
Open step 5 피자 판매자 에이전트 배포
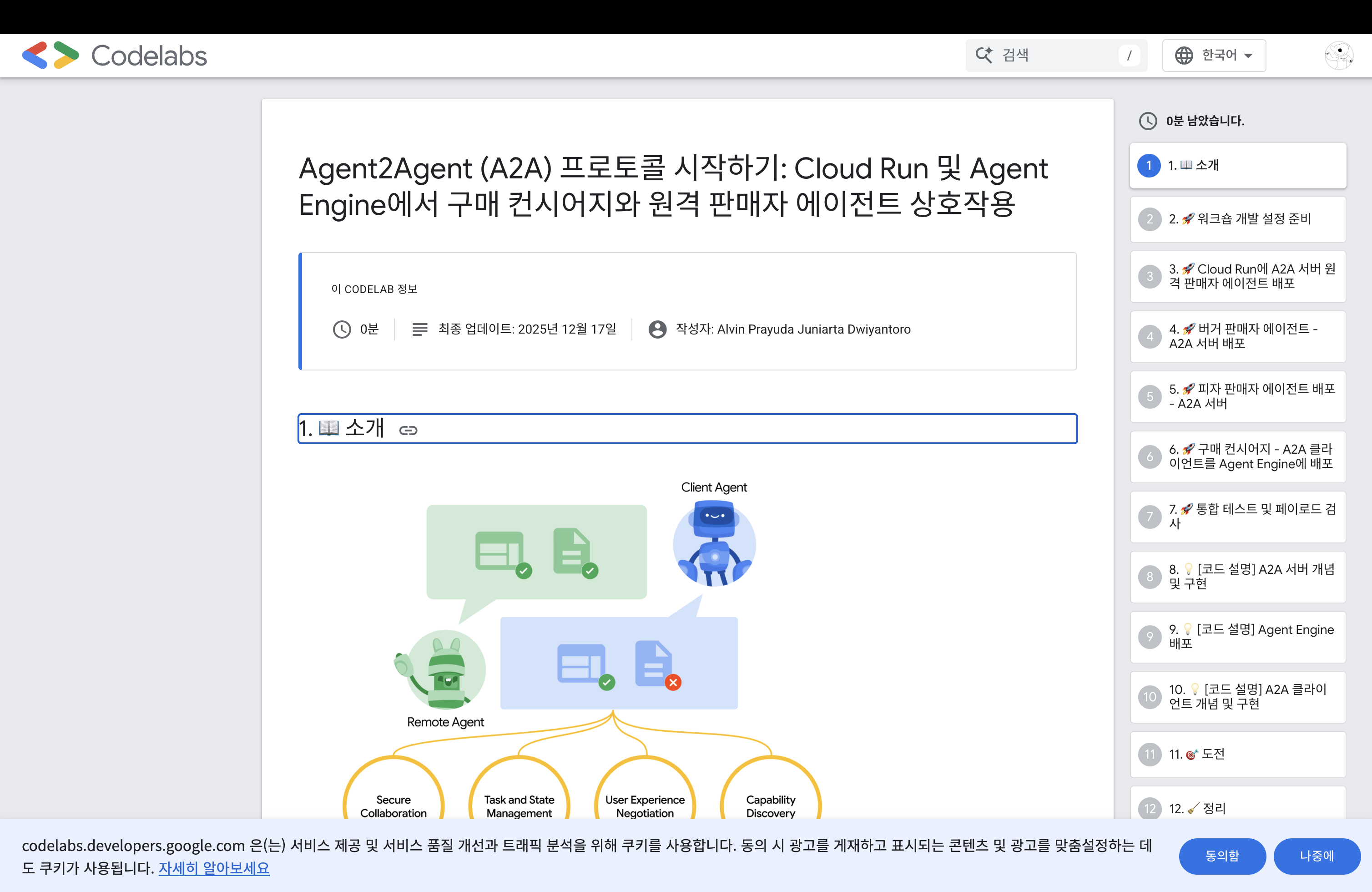[x=1238, y=397]
